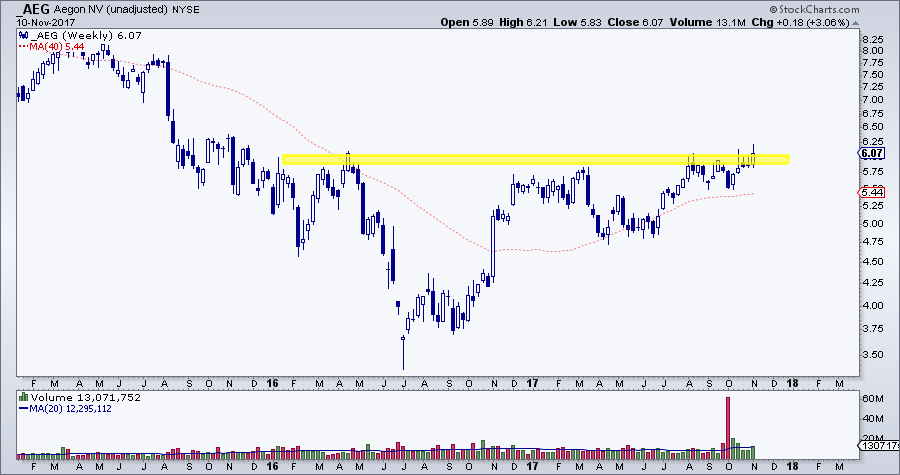The height and width of the screenshot is (475, 900).
Task: Click the red 5.44 moving average tag
Action: (x=871, y=192)
